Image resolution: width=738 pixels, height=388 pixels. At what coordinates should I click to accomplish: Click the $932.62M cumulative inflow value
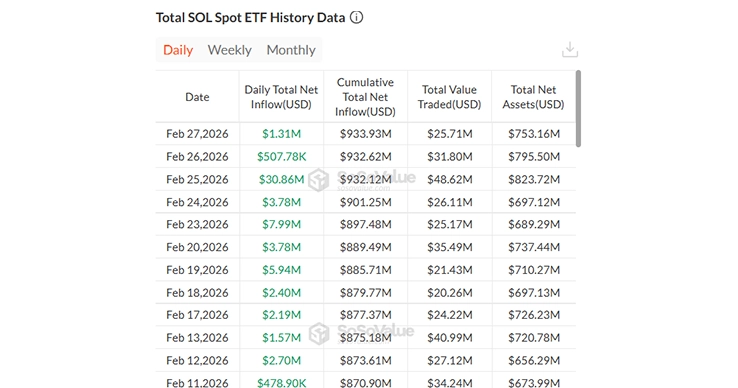[x=366, y=156]
